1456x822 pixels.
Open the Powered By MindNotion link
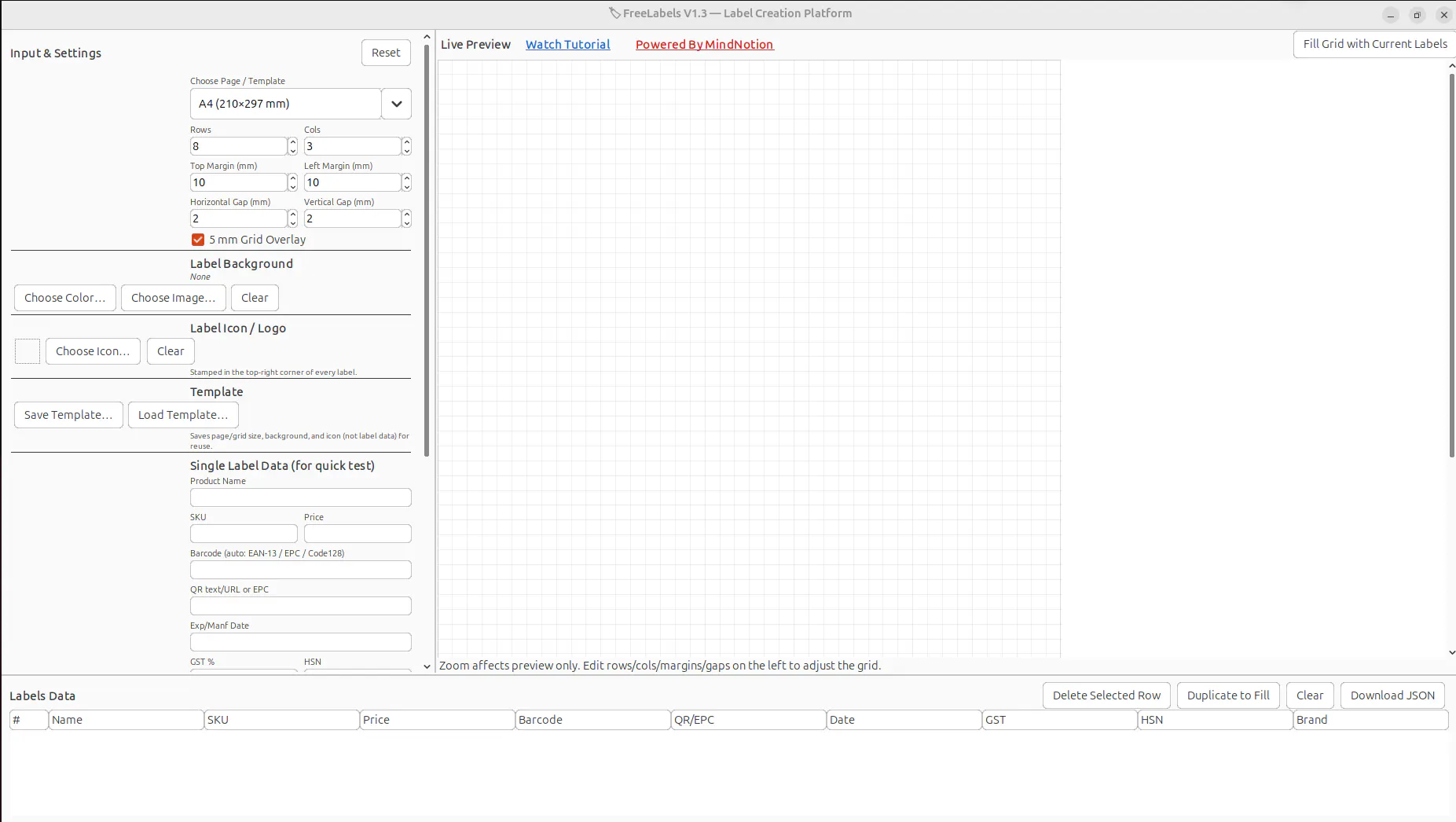click(x=705, y=45)
